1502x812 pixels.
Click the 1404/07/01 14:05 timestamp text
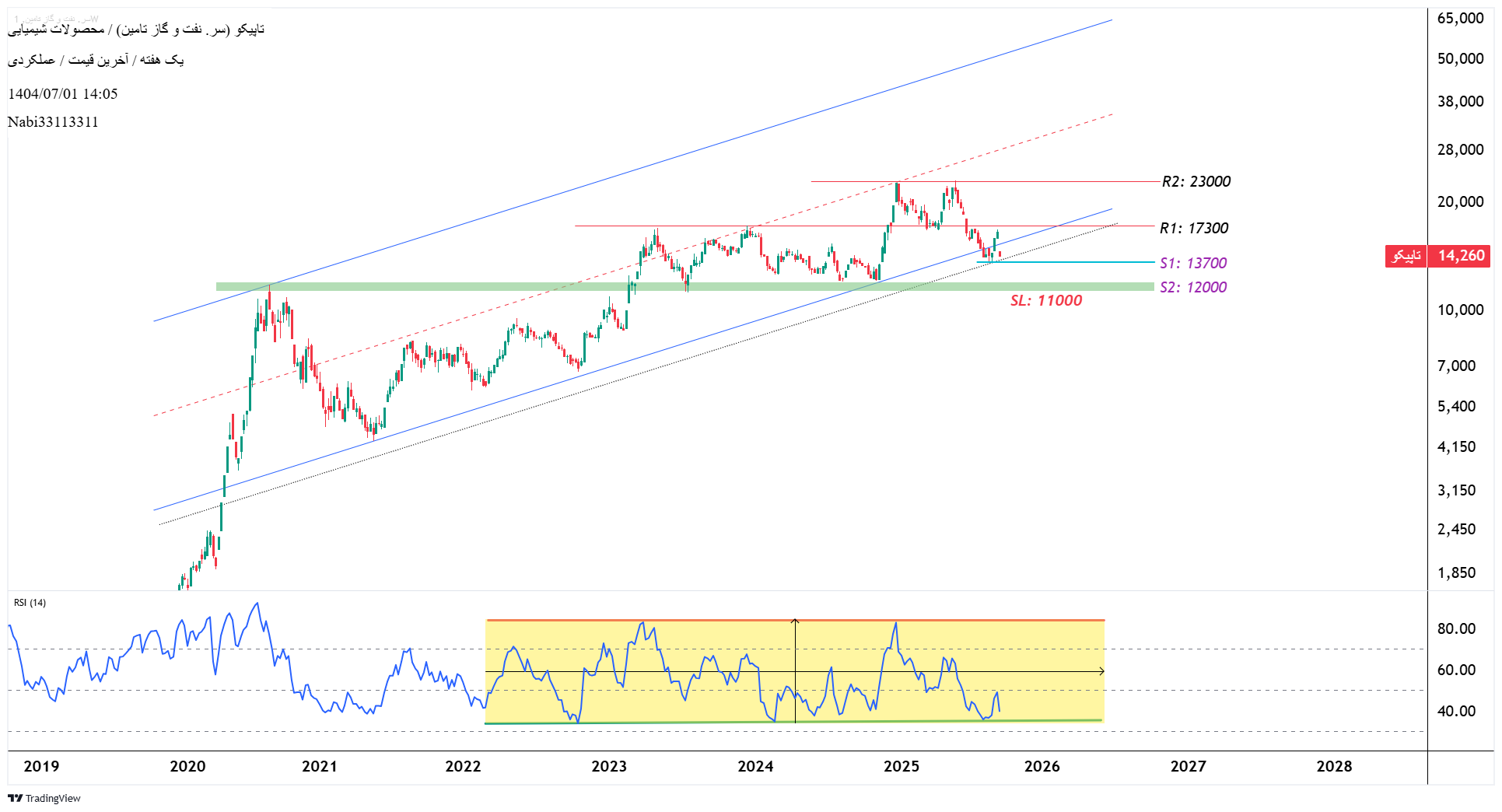click(63, 94)
